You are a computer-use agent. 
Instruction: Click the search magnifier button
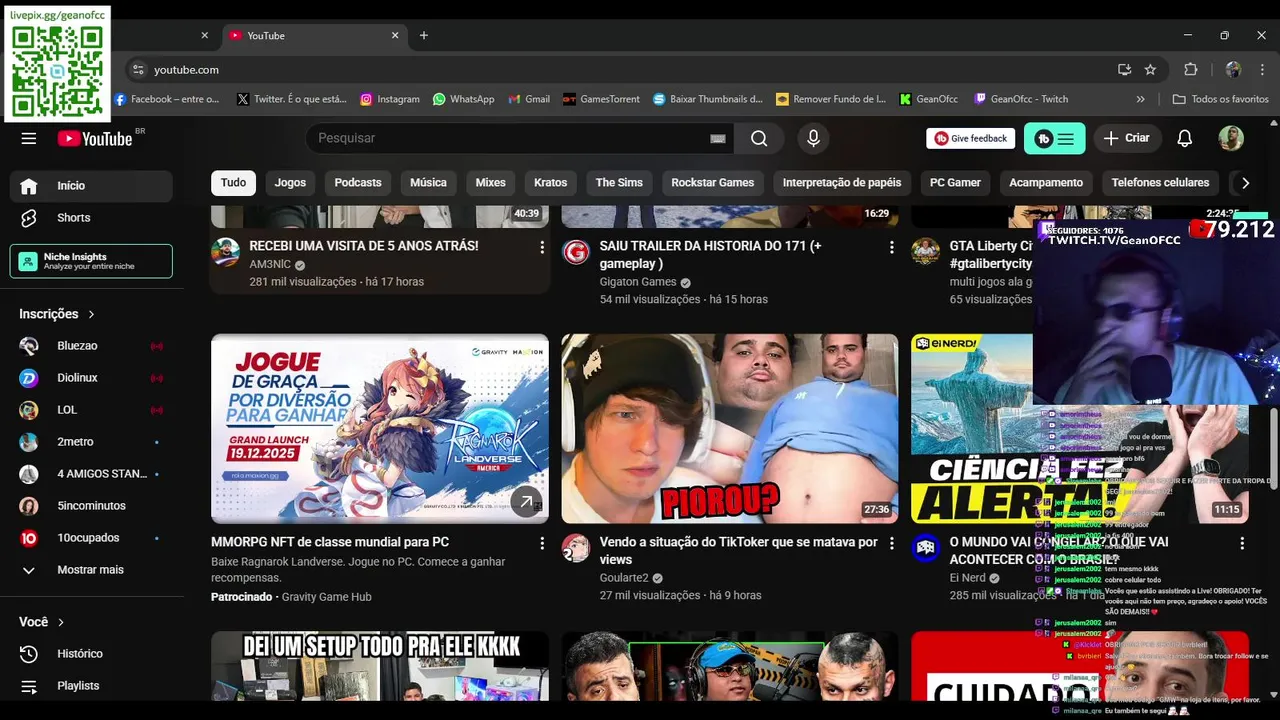point(759,138)
